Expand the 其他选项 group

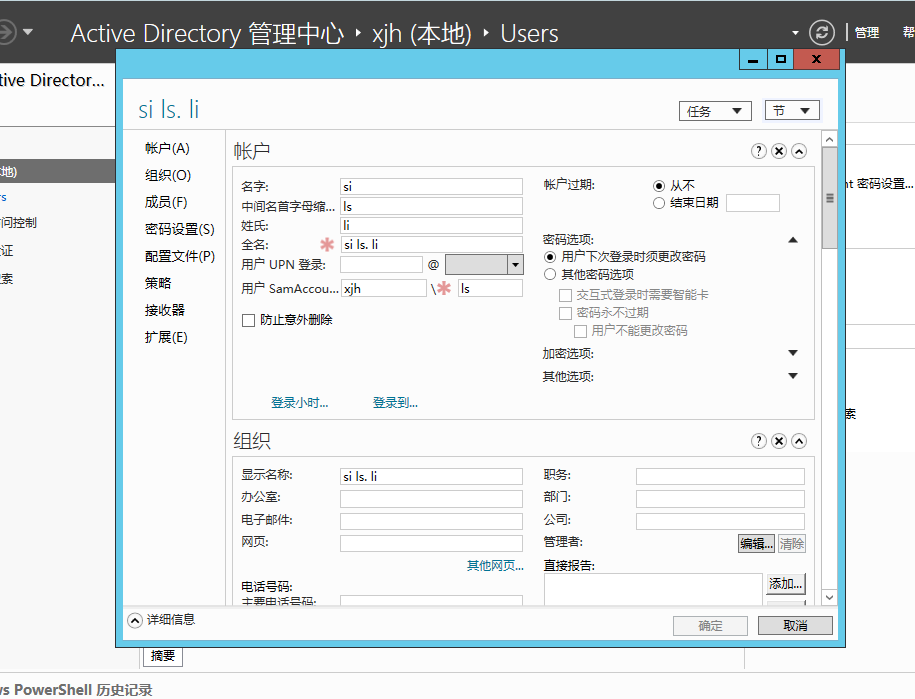point(792,376)
